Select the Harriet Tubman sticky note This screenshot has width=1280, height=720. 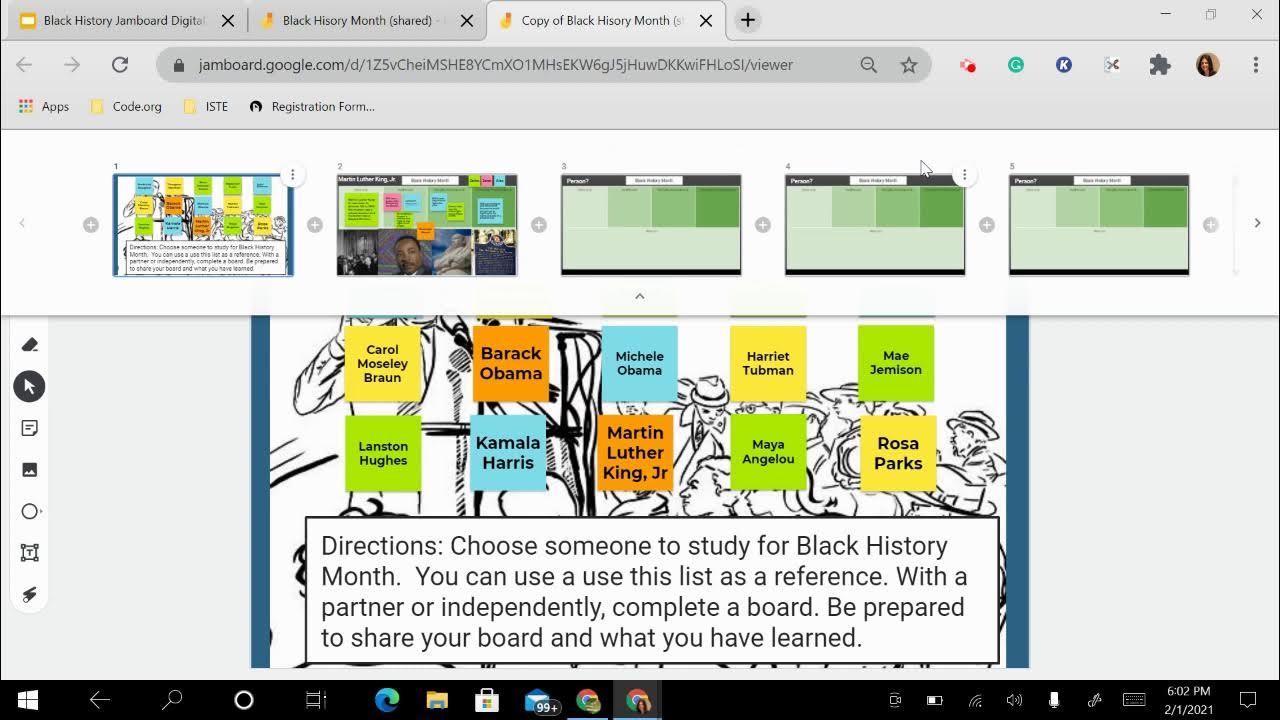(x=768, y=363)
